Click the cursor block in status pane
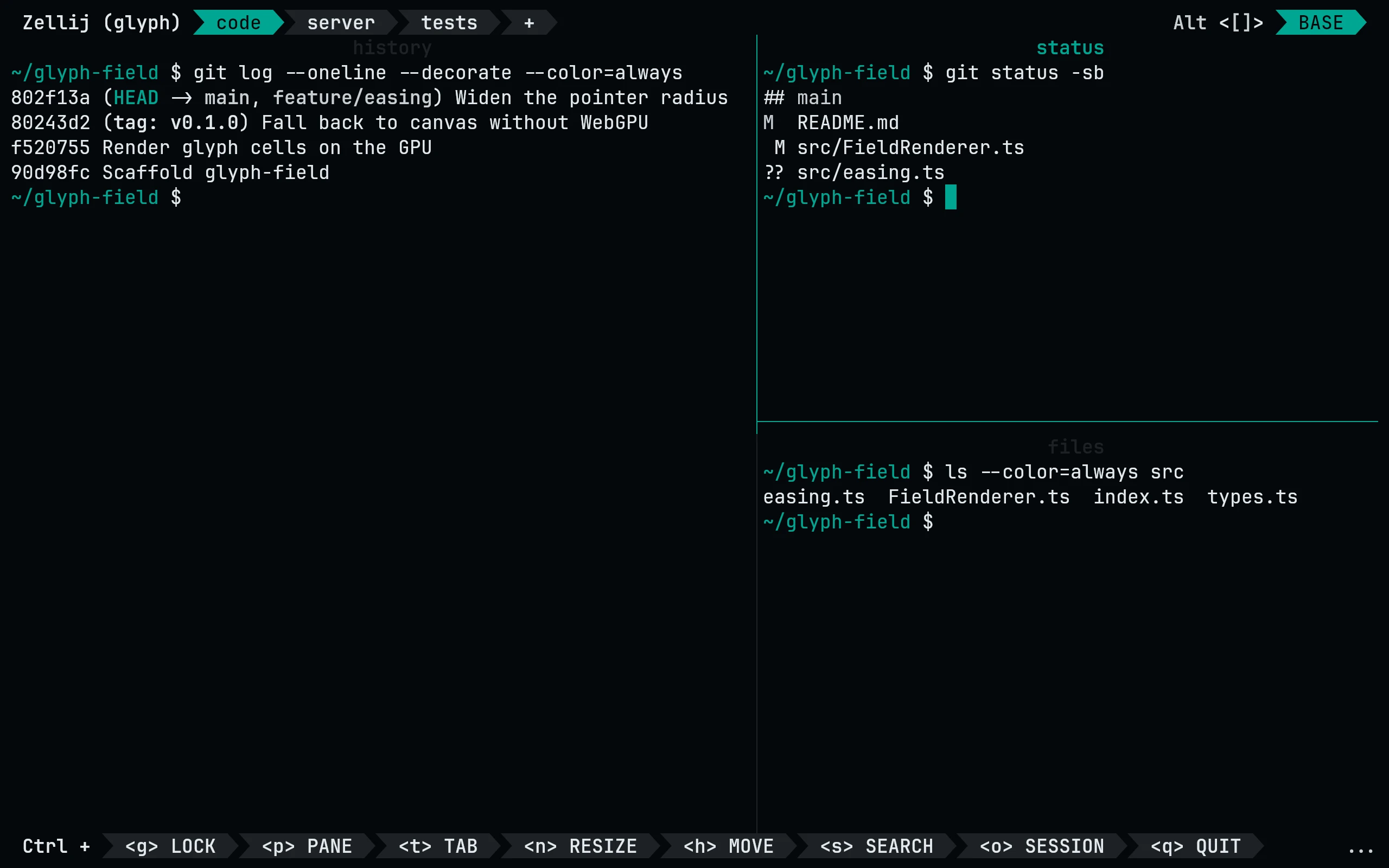The width and height of the screenshot is (1389, 868). point(951,197)
